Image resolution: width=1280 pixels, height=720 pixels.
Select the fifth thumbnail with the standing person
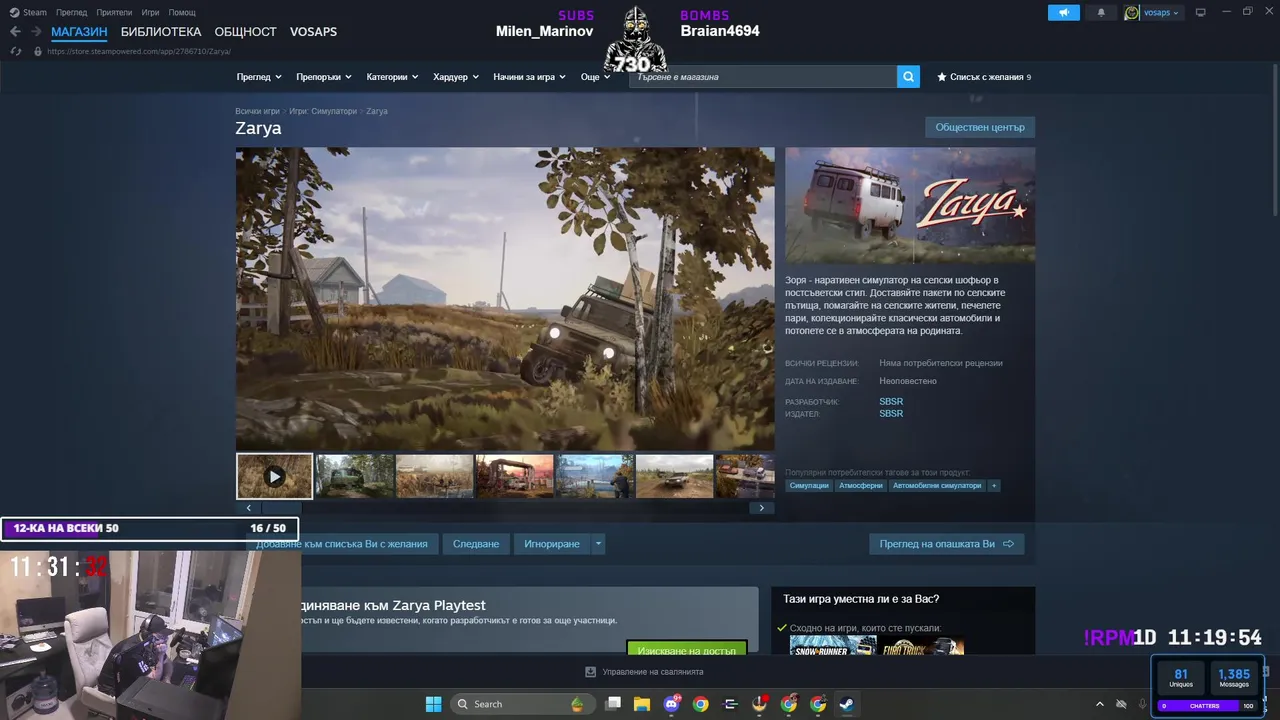[594, 476]
